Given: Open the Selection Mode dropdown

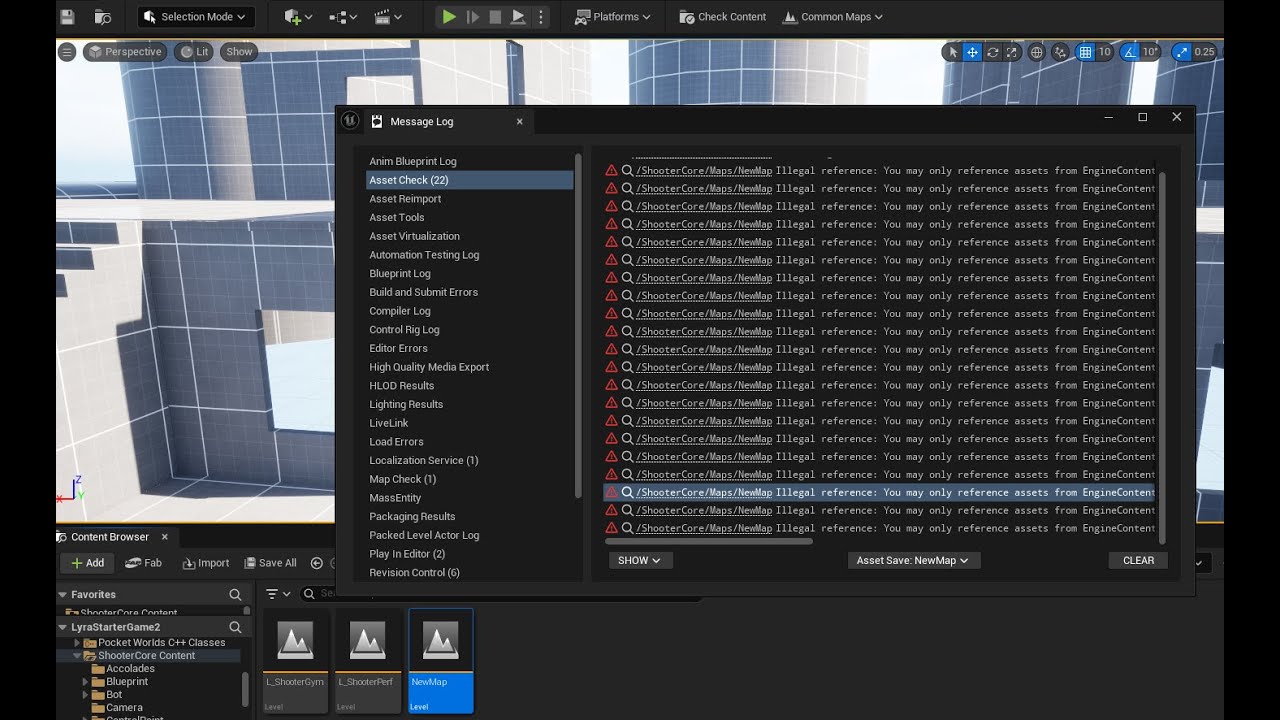Looking at the screenshot, I should (194, 17).
